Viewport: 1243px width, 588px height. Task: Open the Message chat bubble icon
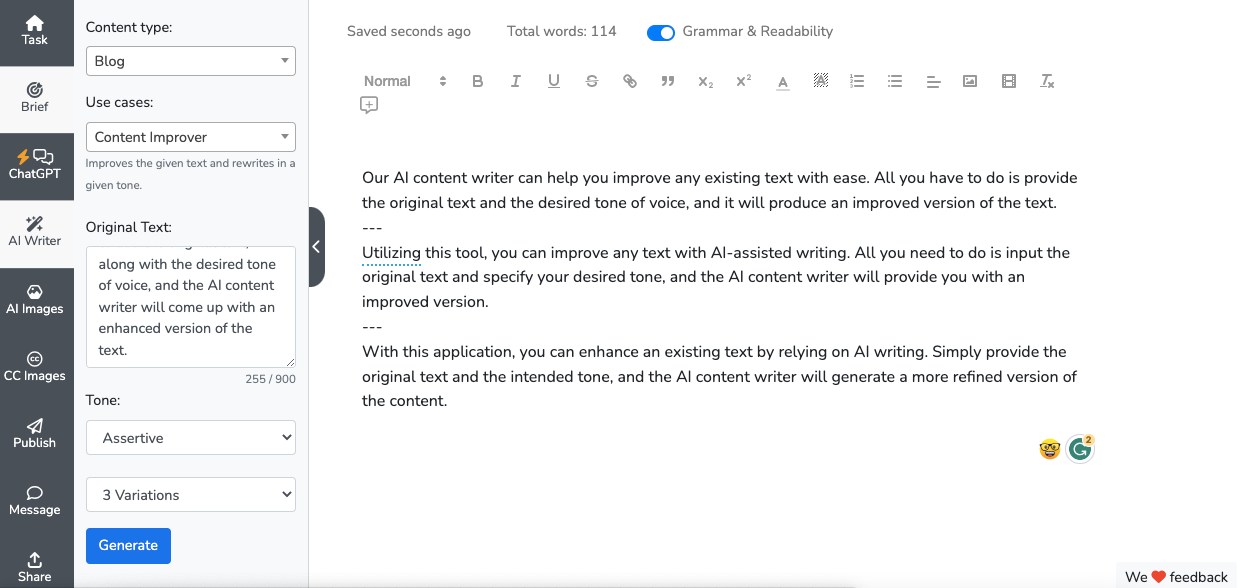pyautogui.click(x=35, y=492)
